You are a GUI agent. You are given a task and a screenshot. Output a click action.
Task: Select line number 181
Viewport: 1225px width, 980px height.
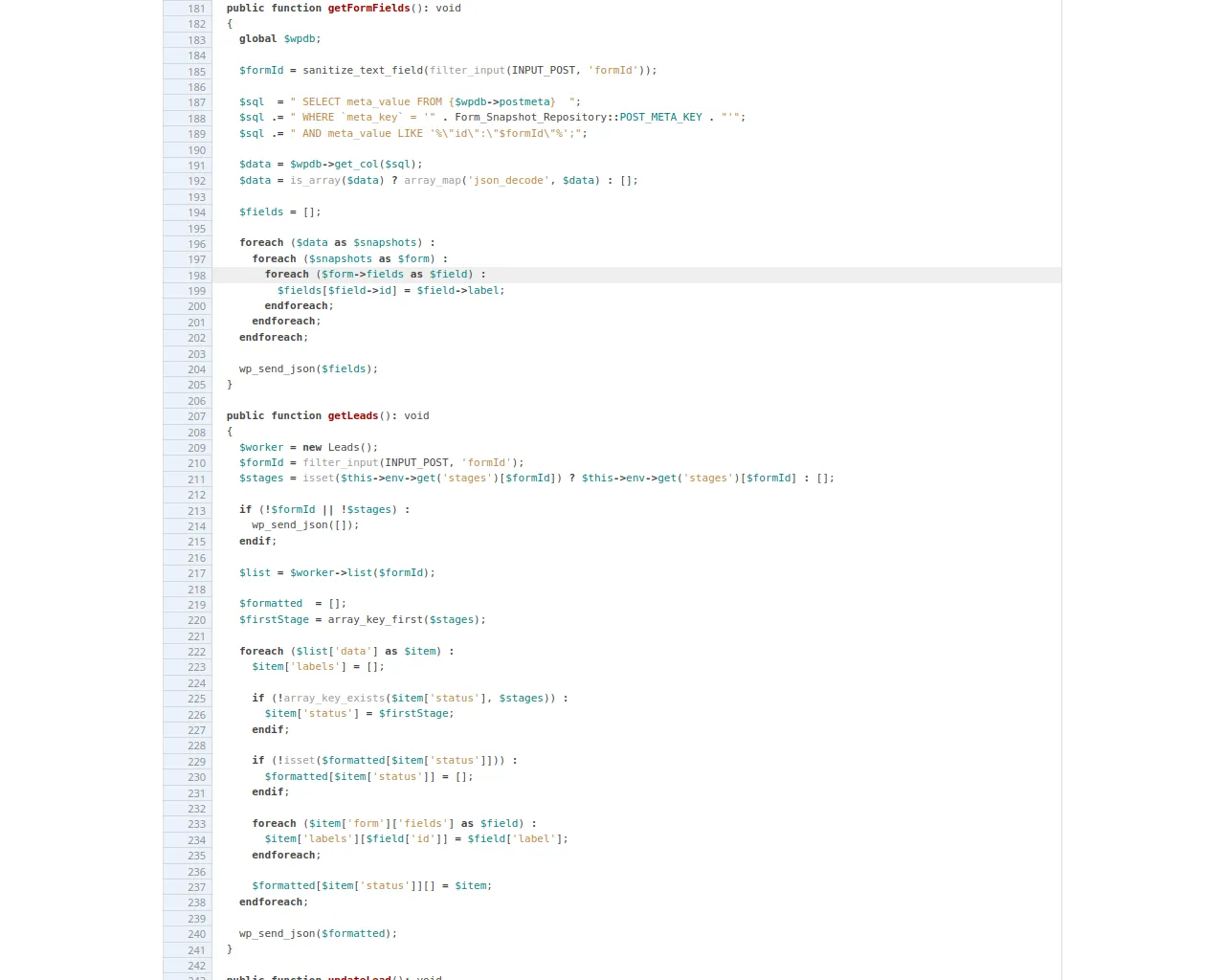[196, 9]
